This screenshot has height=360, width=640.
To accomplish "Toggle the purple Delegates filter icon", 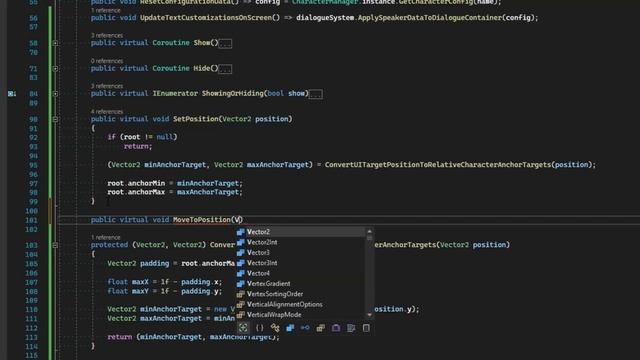I will [336, 328].
